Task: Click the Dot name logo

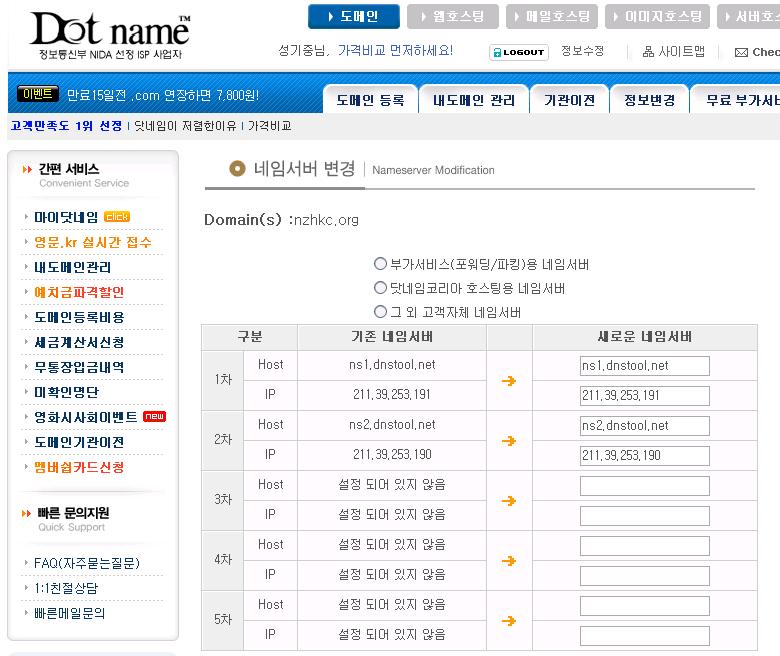Action: pos(109,30)
